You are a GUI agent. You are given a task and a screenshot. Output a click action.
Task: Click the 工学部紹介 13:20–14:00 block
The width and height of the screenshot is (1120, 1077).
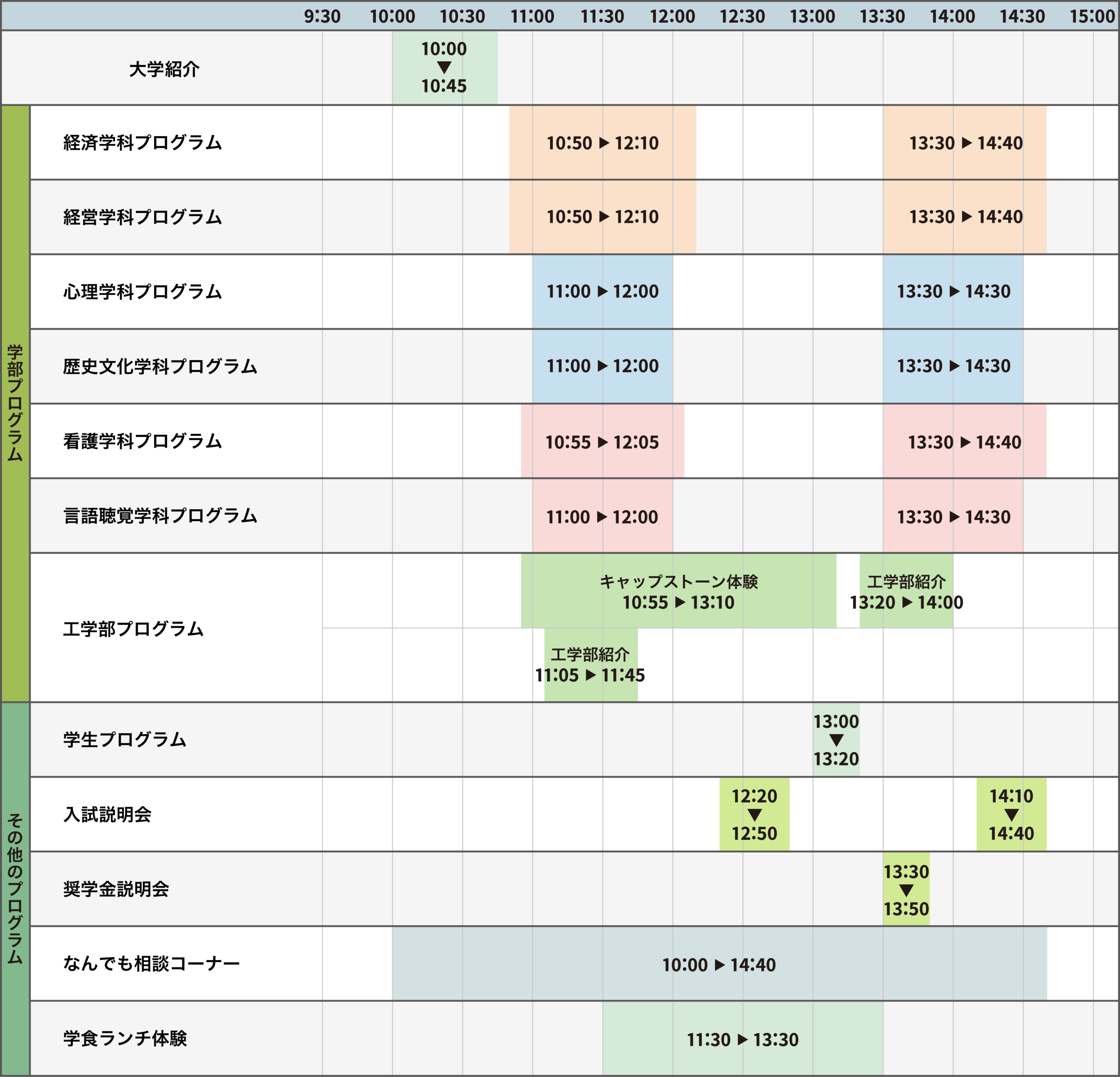(906, 591)
